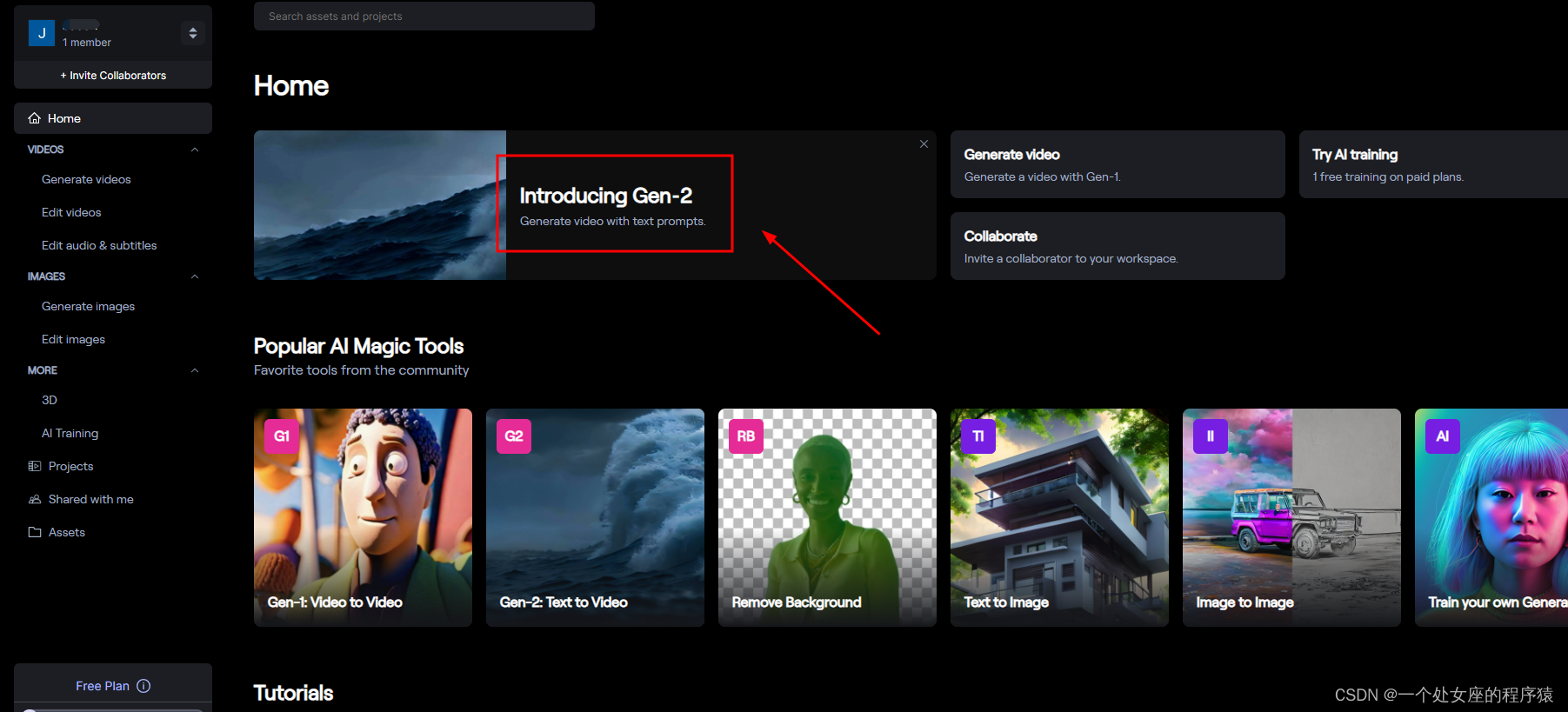Viewport: 1568px width, 712px height.
Task: Open the Gen-1: Video to Video tool
Action: (363, 517)
